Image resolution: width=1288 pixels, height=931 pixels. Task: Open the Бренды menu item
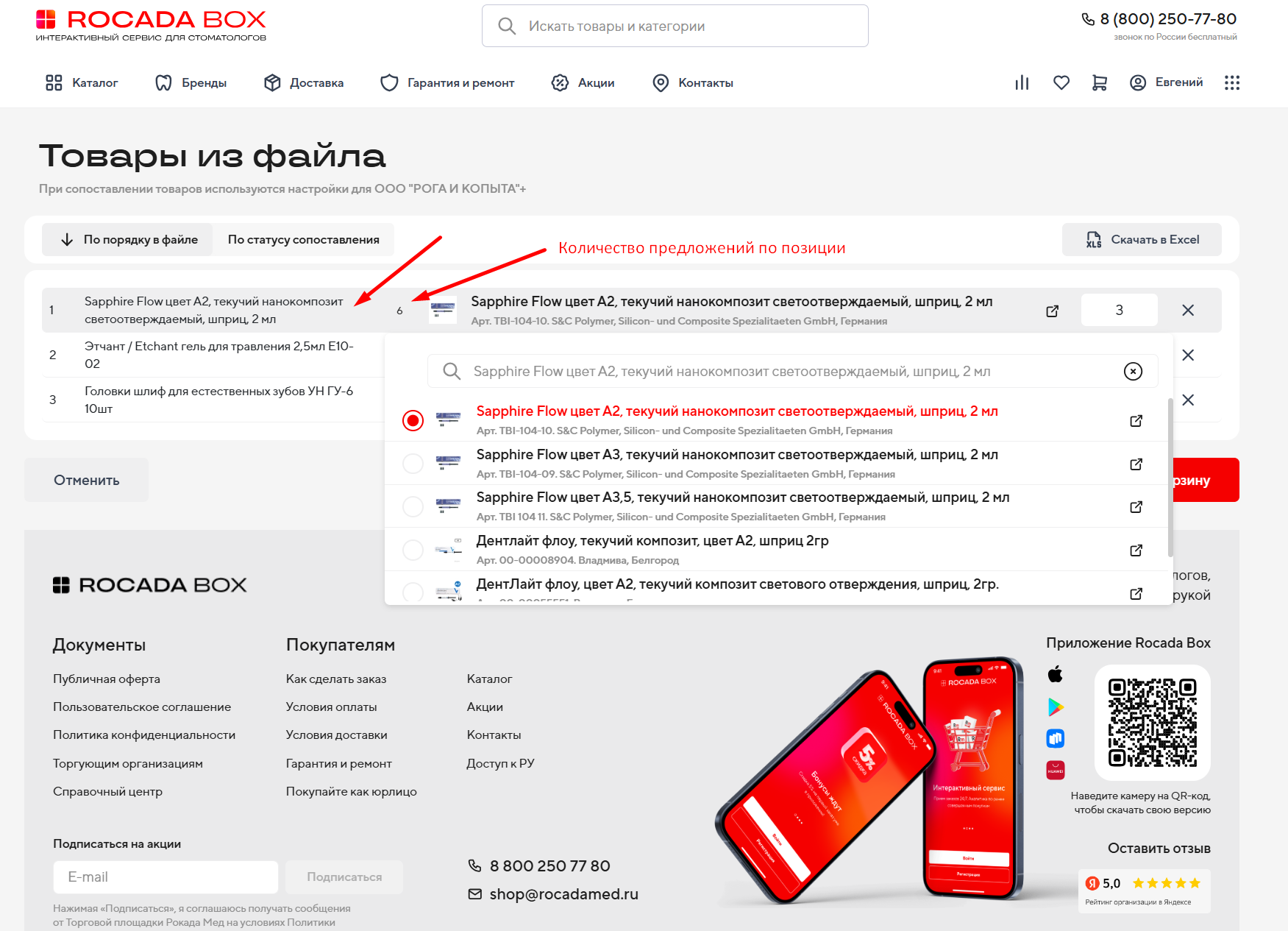tap(191, 83)
